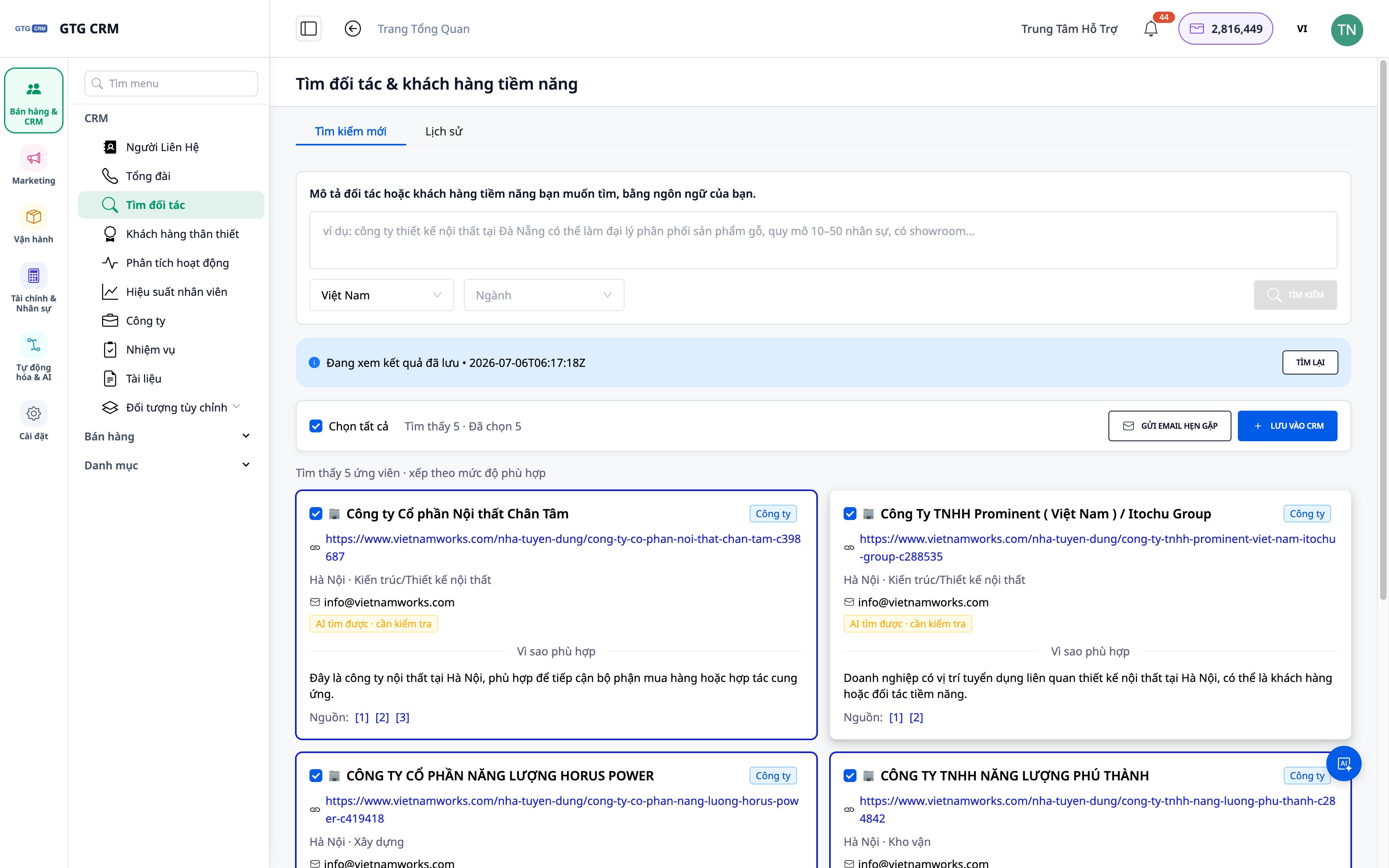Click the search icon in Tìm menu field
The image size is (1389, 868).
point(98,83)
